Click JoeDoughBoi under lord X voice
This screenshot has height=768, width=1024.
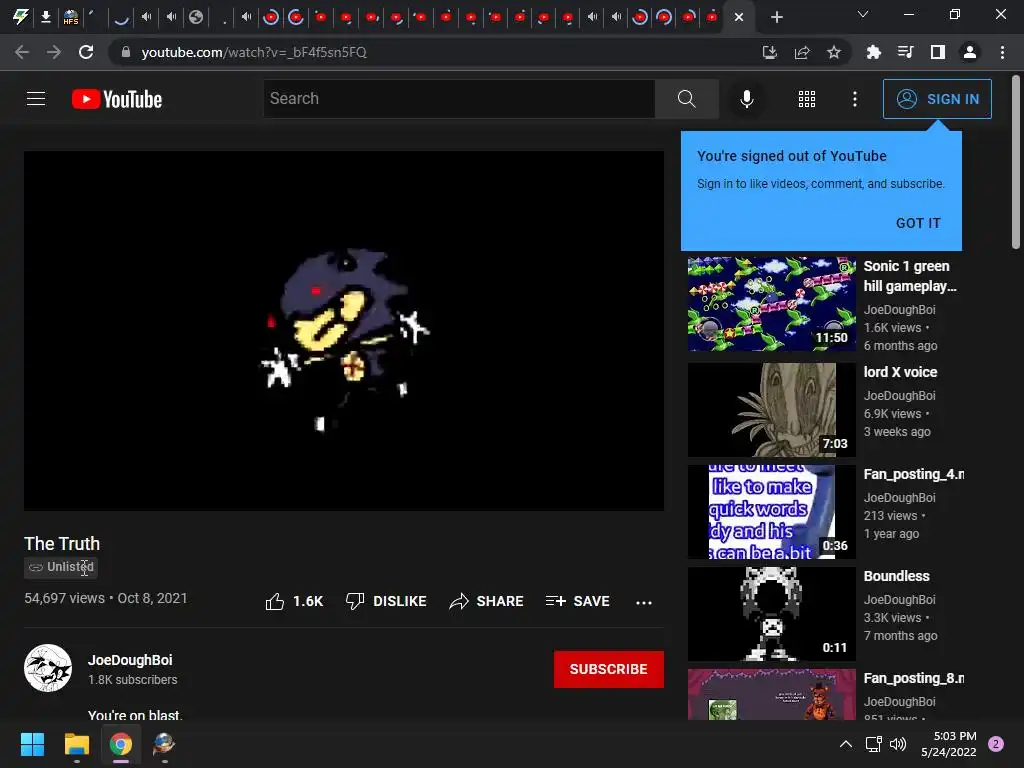(899, 396)
